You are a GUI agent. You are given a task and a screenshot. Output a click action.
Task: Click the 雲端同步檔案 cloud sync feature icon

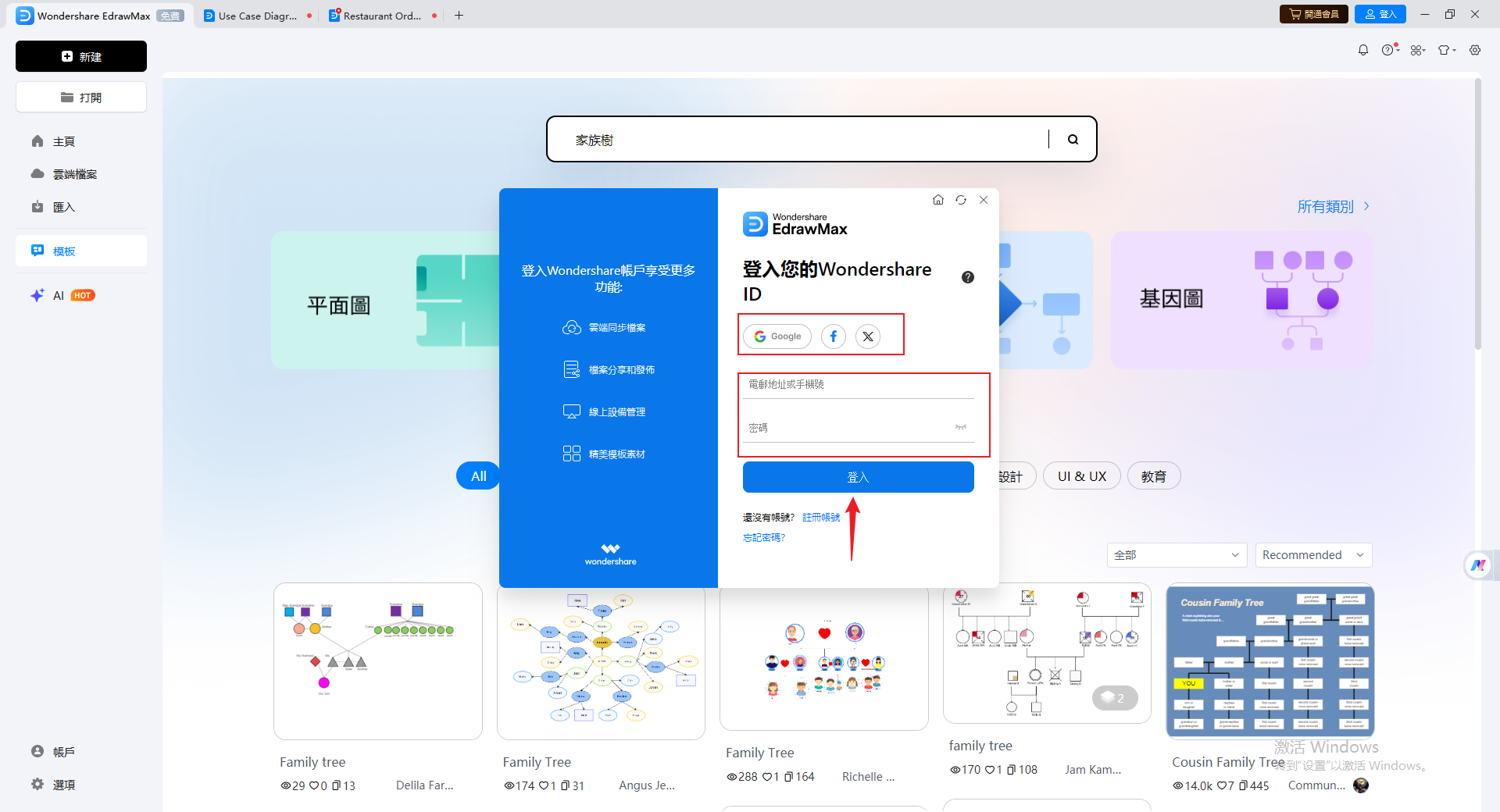coord(572,328)
